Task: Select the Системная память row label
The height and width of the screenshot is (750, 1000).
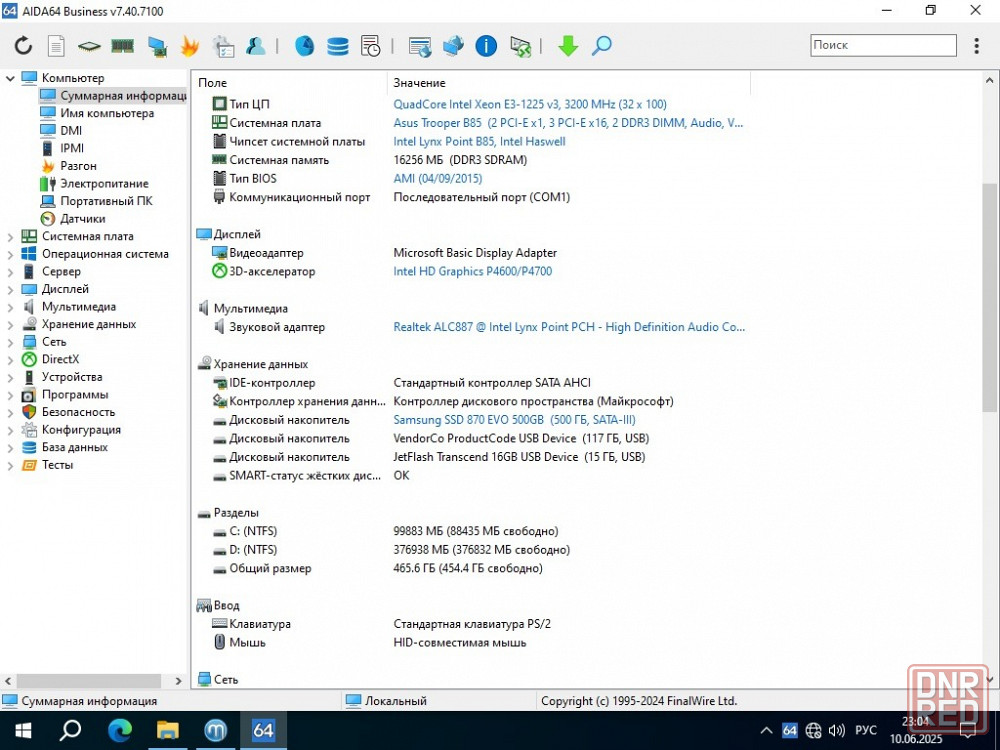Action: coord(279,160)
